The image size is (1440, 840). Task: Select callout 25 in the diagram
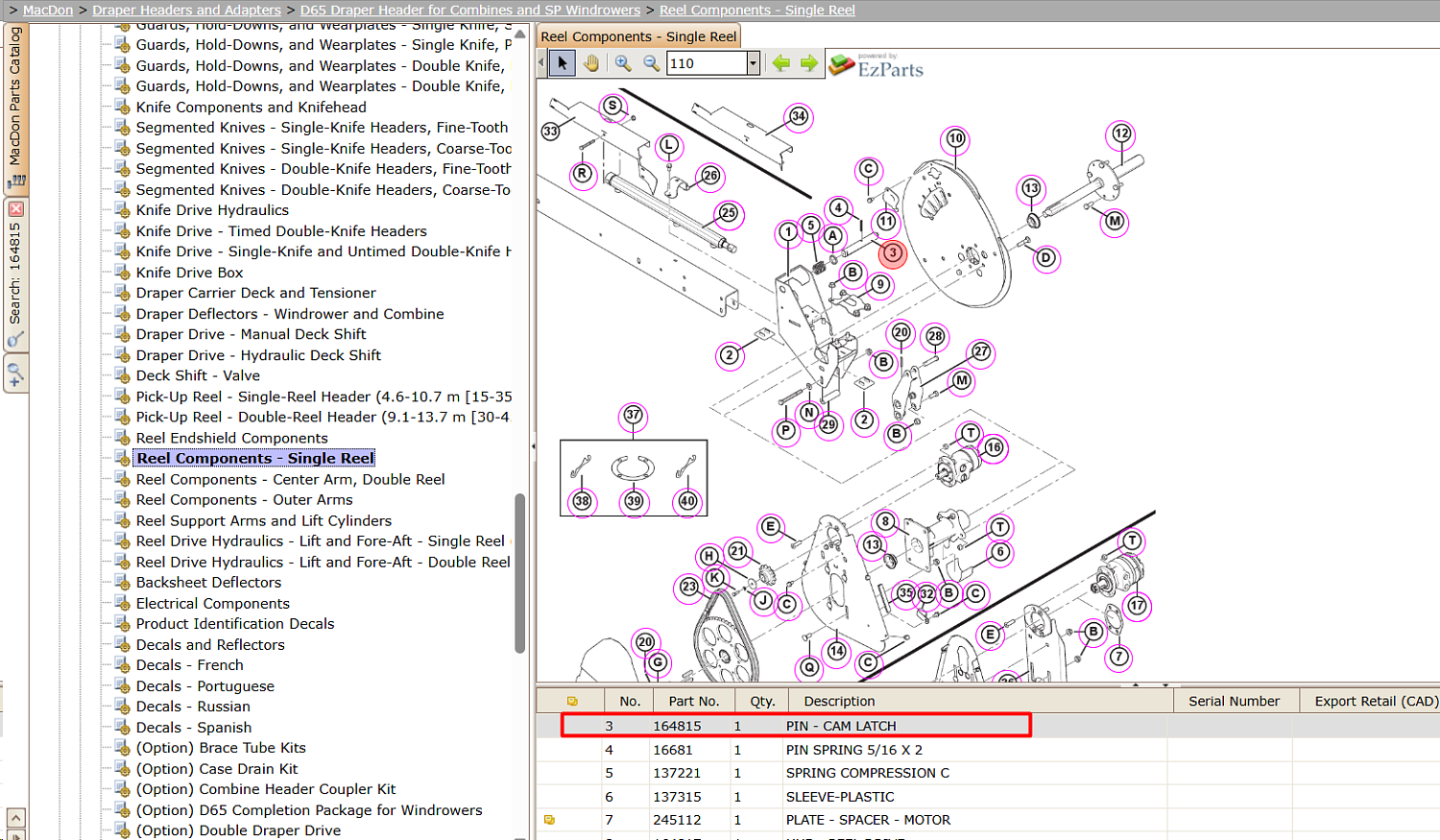coord(729,213)
